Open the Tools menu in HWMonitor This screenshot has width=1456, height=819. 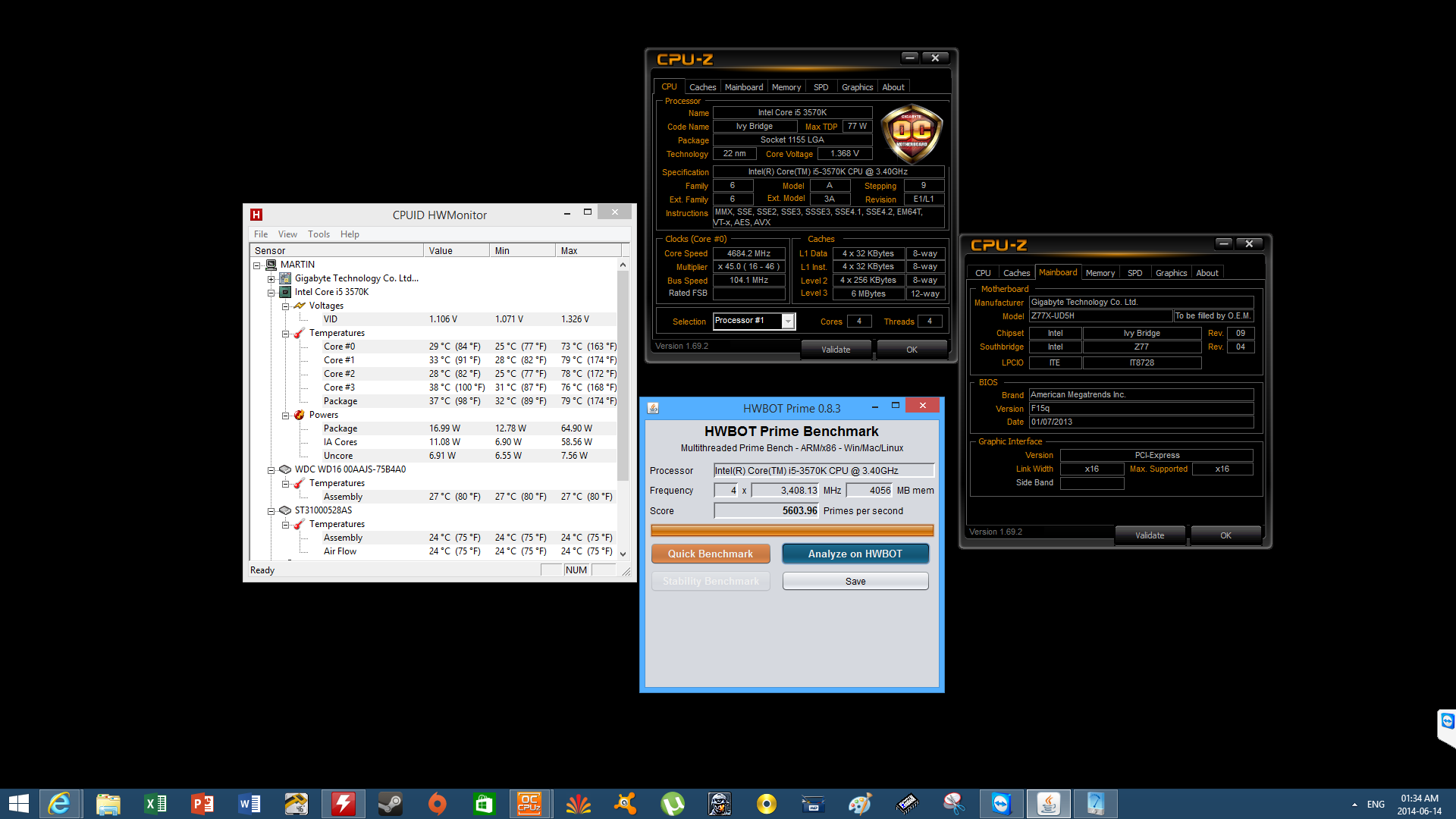318,234
